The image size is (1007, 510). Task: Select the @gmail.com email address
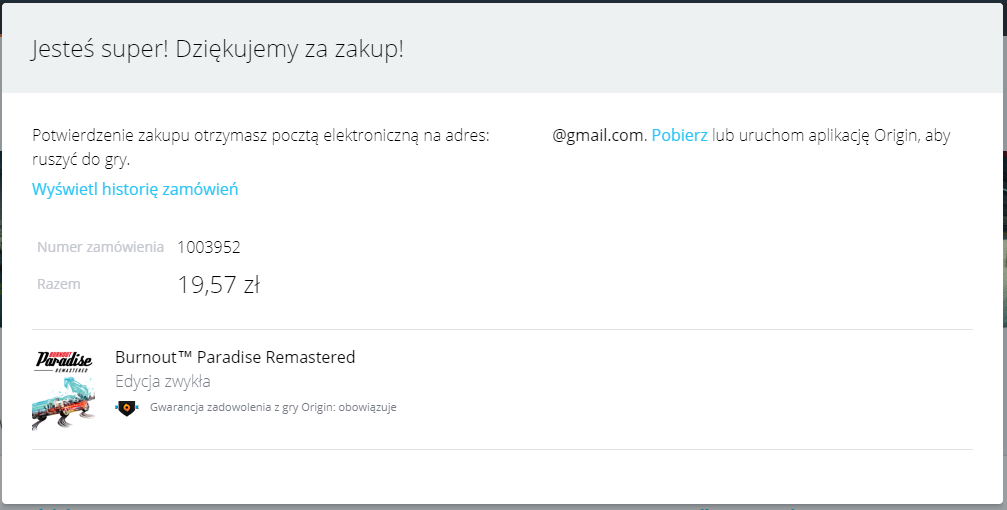[598, 136]
